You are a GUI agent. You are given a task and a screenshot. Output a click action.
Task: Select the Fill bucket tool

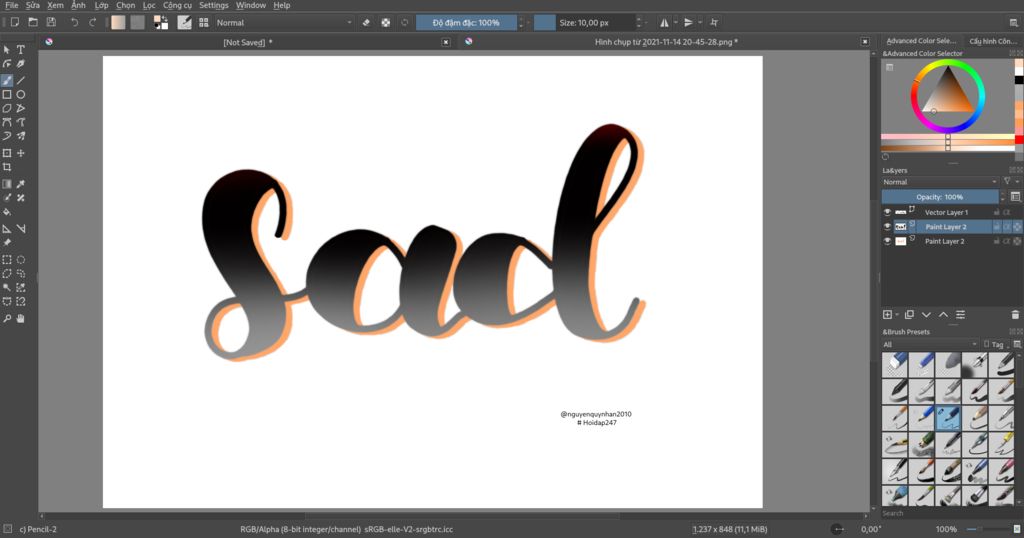click(7, 212)
